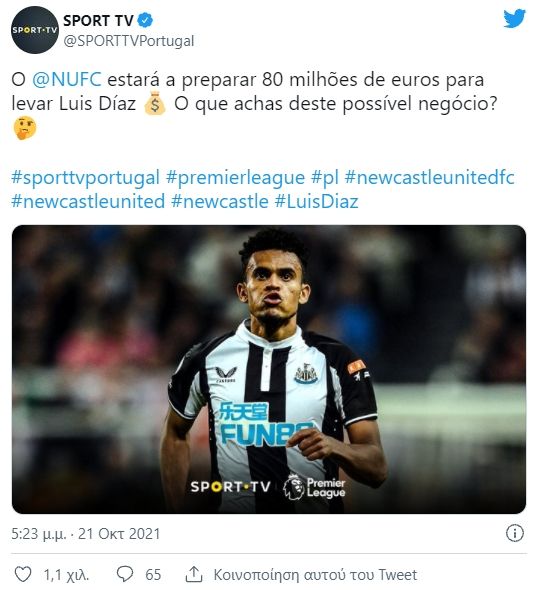Open the tweet info circle icon

[514, 533]
